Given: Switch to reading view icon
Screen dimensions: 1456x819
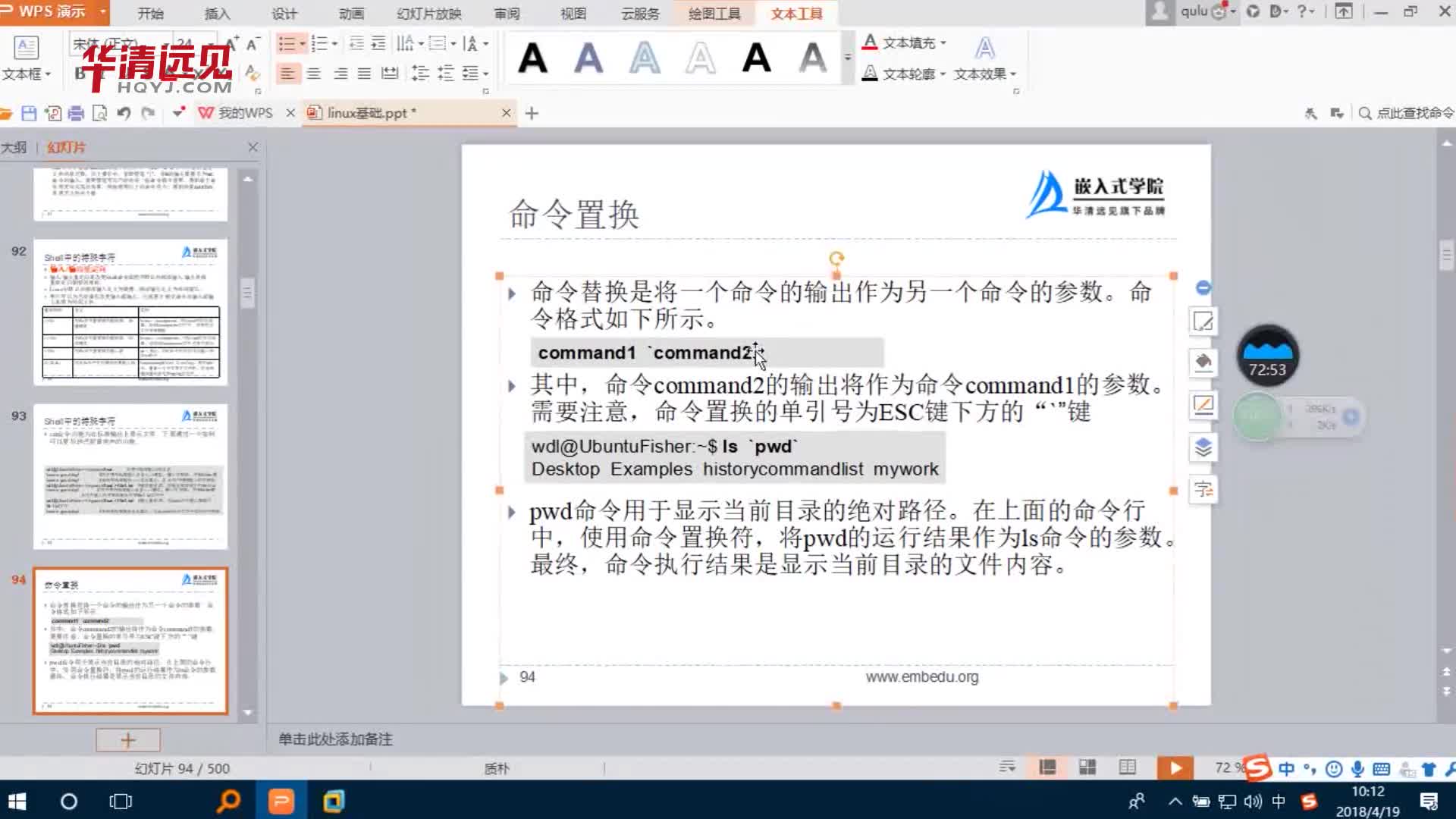Looking at the screenshot, I should pos(1128,767).
